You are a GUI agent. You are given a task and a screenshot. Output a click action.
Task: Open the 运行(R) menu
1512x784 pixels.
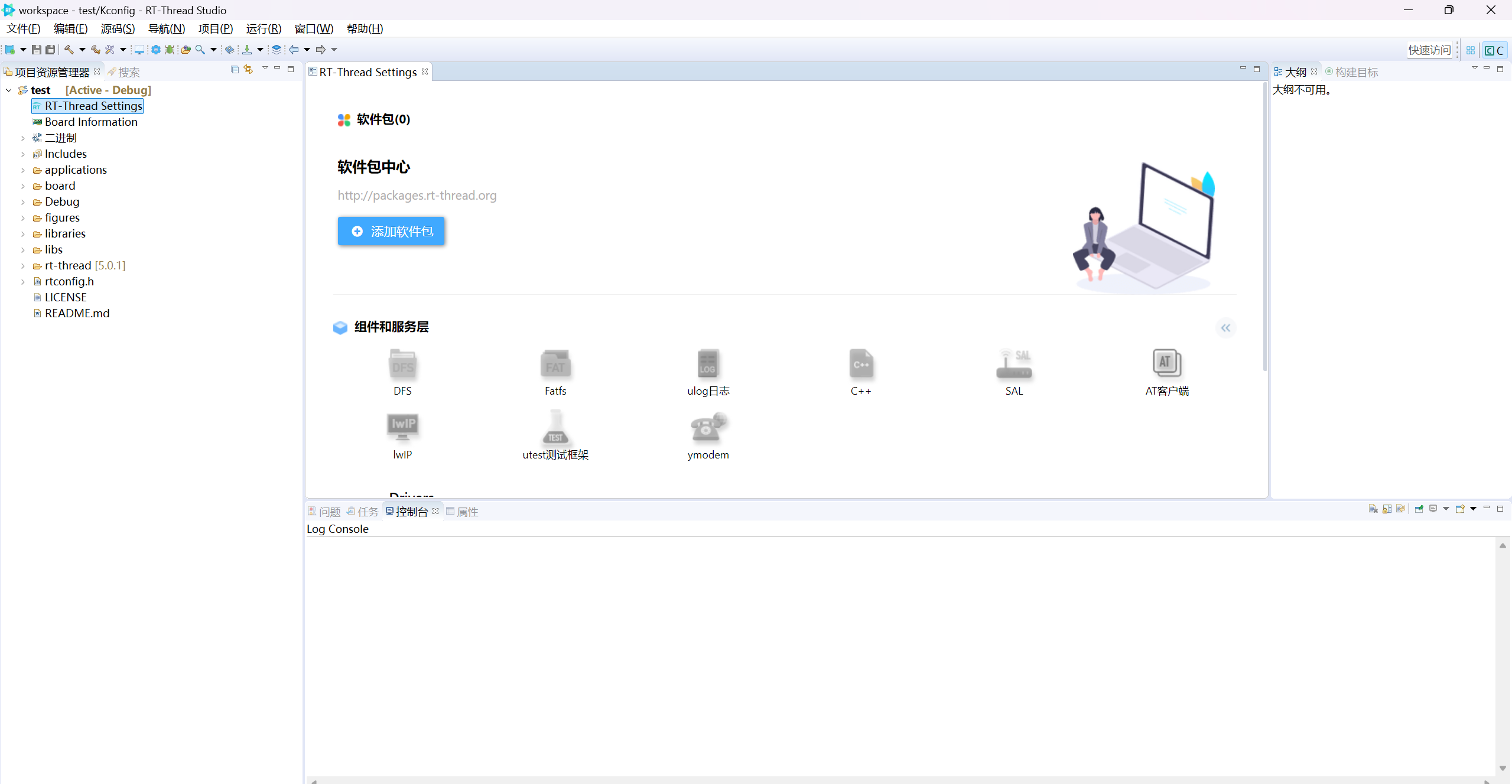coord(264,28)
